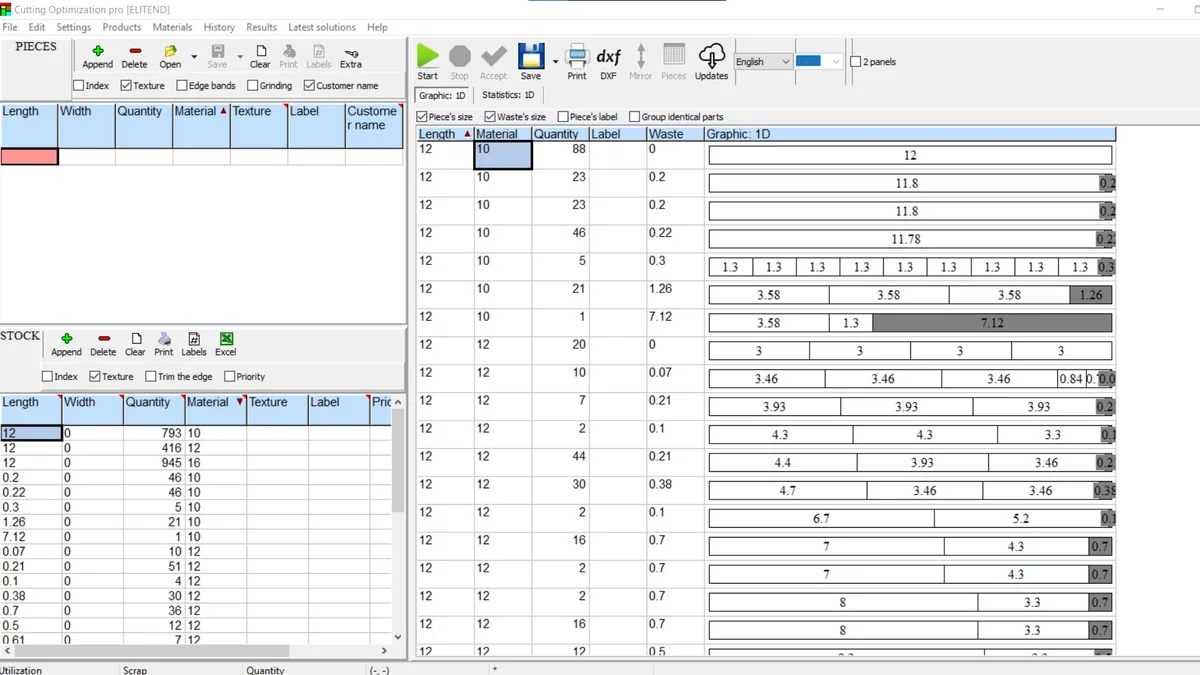
Task: Mirror the cutting layout
Action: 641,61
